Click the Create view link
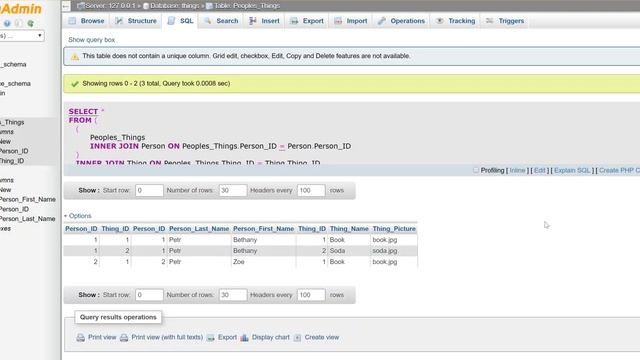Viewport: 640px width, 360px height. coord(322,338)
